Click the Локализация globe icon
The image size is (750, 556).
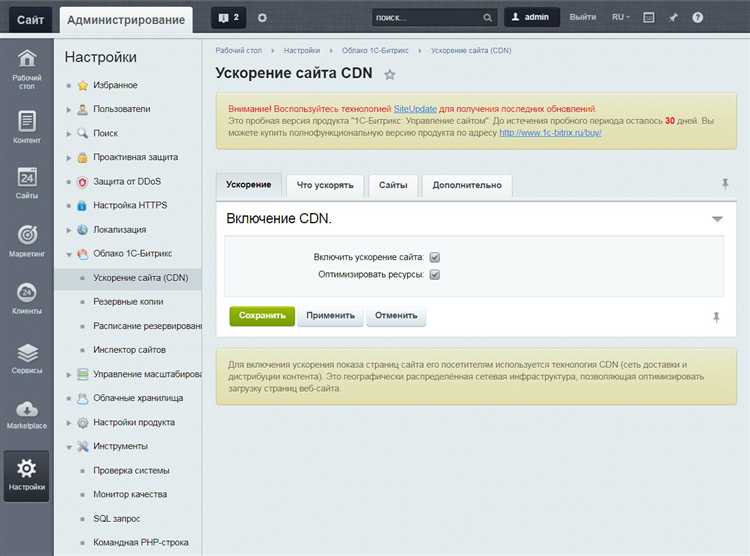point(83,230)
